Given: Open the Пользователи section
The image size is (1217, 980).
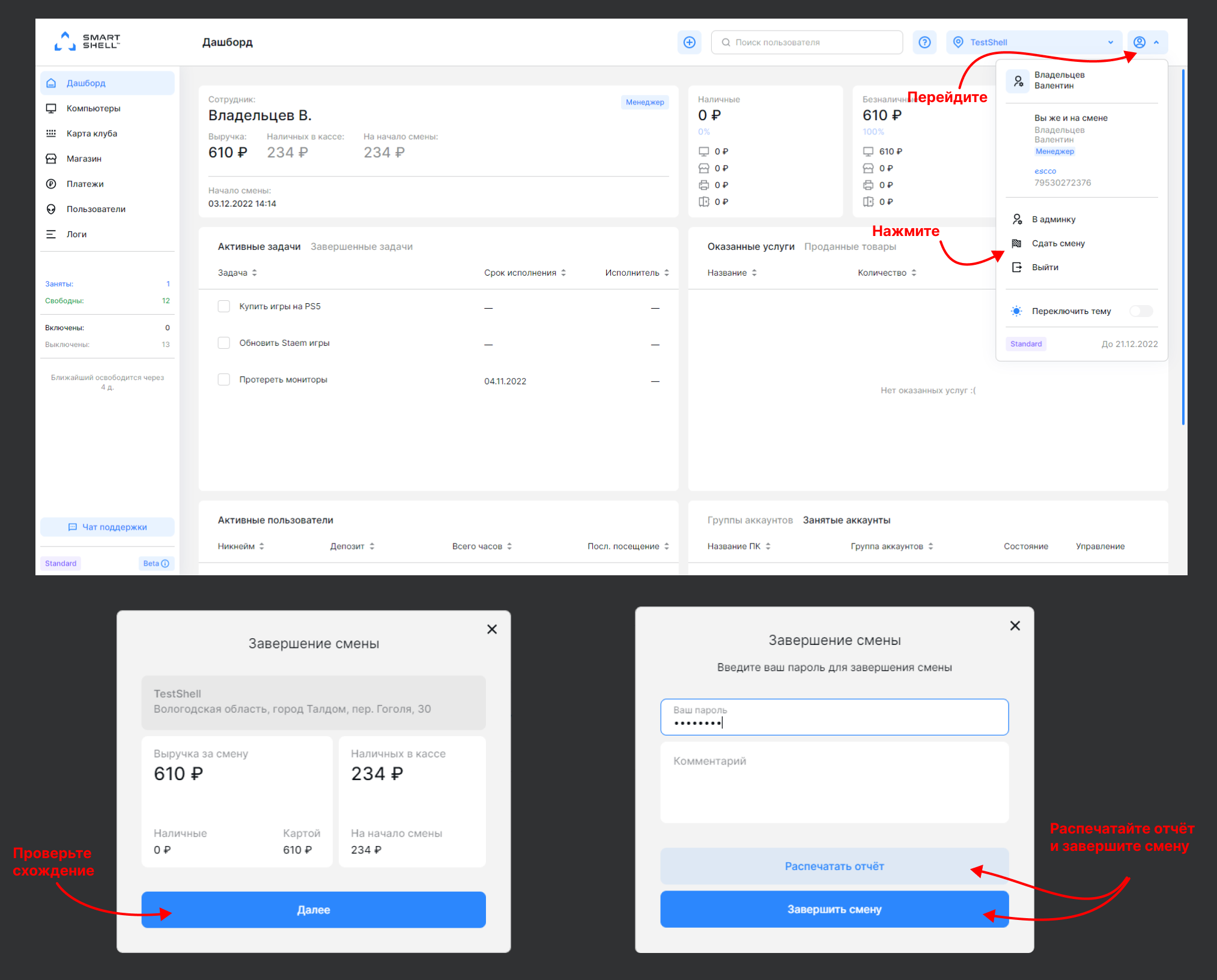Looking at the screenshot, I should pos(96,209).
